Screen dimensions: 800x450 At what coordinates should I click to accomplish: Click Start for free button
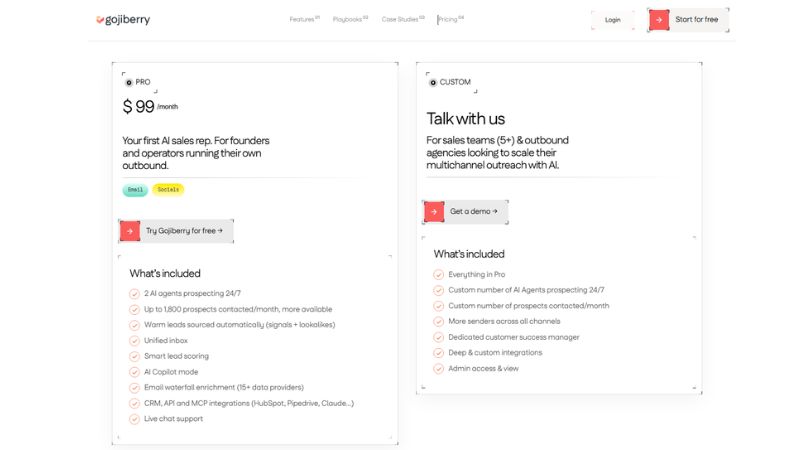[x=688, y=20]
